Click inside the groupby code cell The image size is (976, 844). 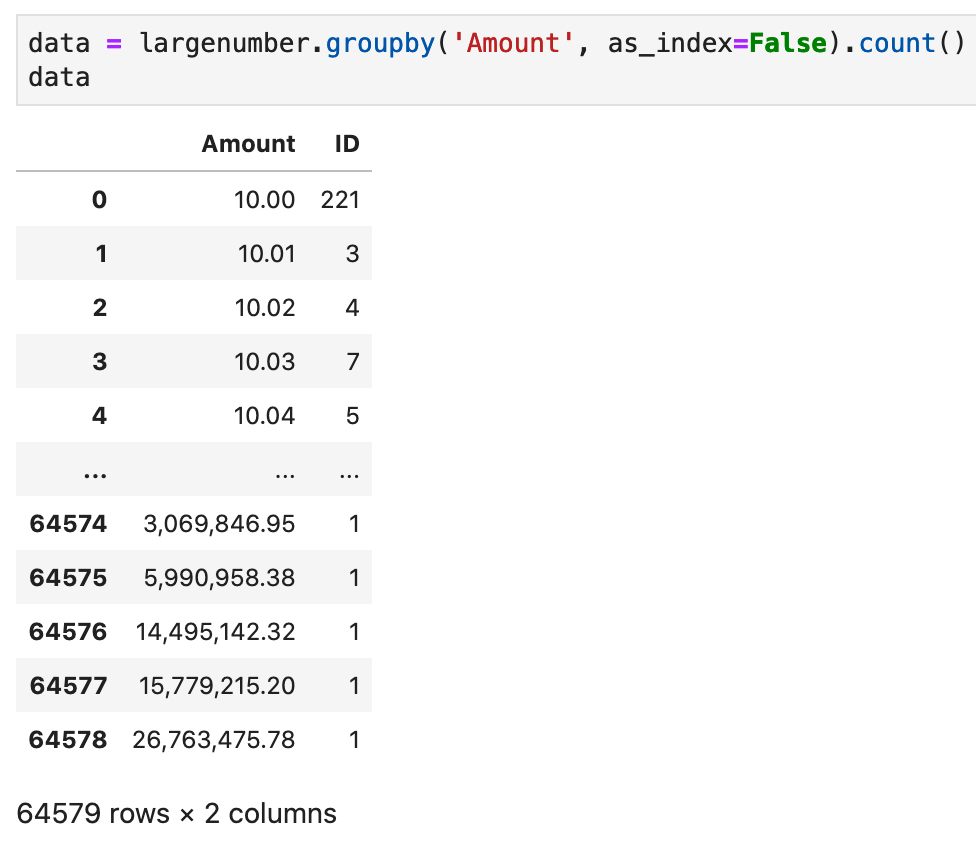coord(496,60)
